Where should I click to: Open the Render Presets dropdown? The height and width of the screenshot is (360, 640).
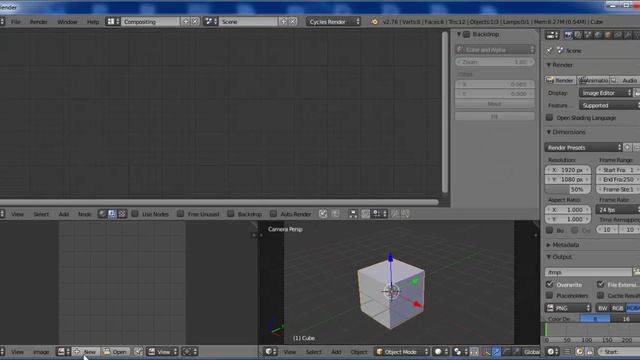coord(583,147)
